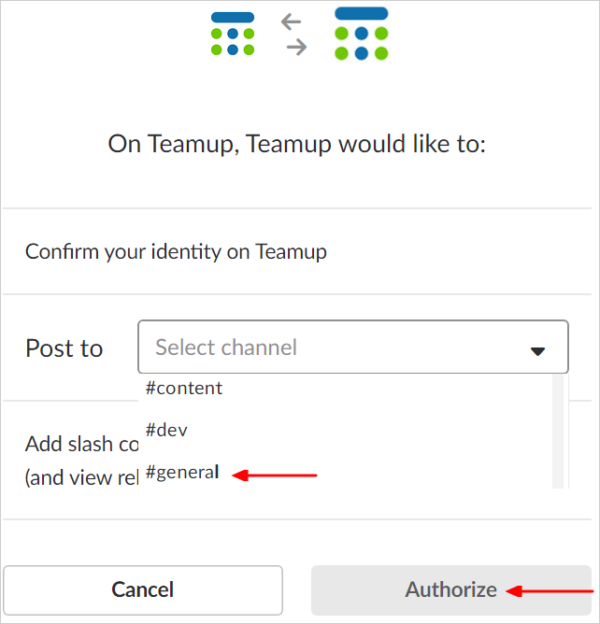Click the gray right-pointing arrow between logos
Viewport: 600px width, 624px height.
297,47
